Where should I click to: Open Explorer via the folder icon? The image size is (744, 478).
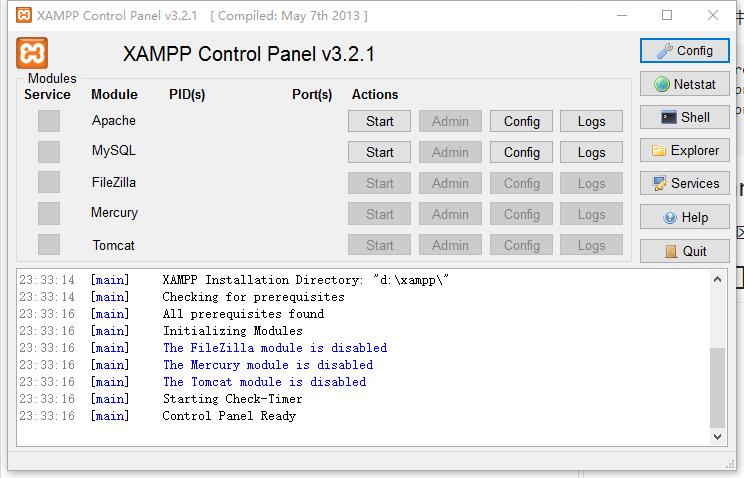[x=684, y=150]
